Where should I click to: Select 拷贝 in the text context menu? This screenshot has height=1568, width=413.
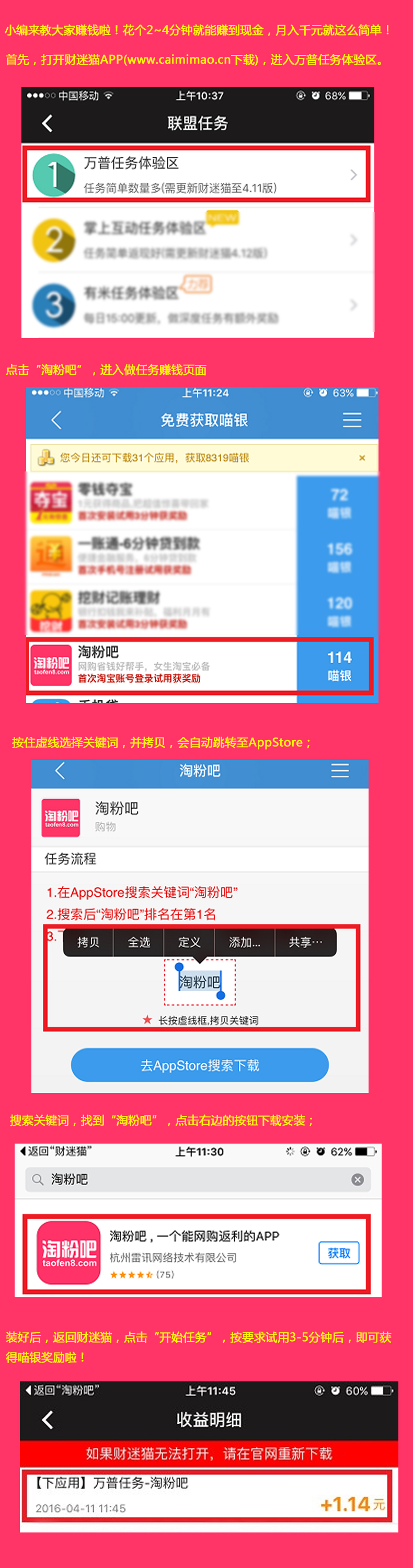tap(88, 942)
